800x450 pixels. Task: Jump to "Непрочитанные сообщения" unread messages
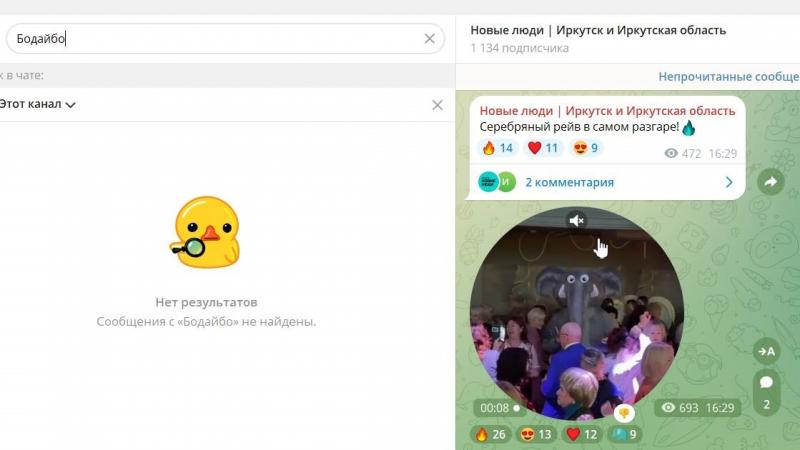(x=728, y=76)
